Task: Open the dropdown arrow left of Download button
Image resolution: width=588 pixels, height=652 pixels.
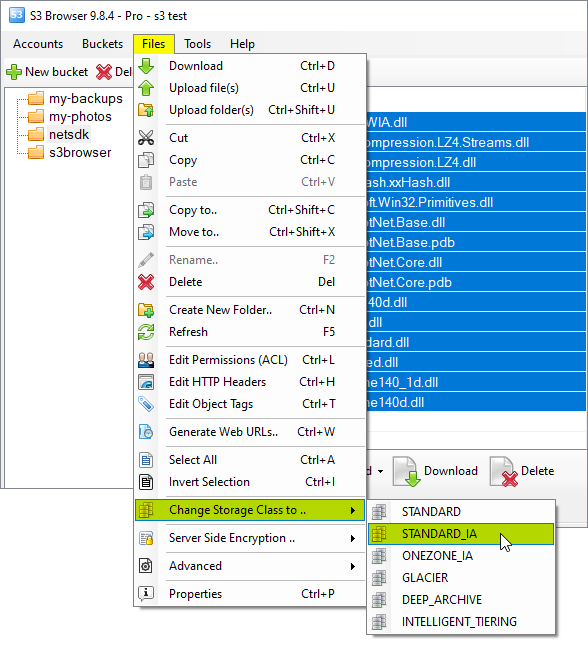Action: pyautogui.click(x=380, y=472)
